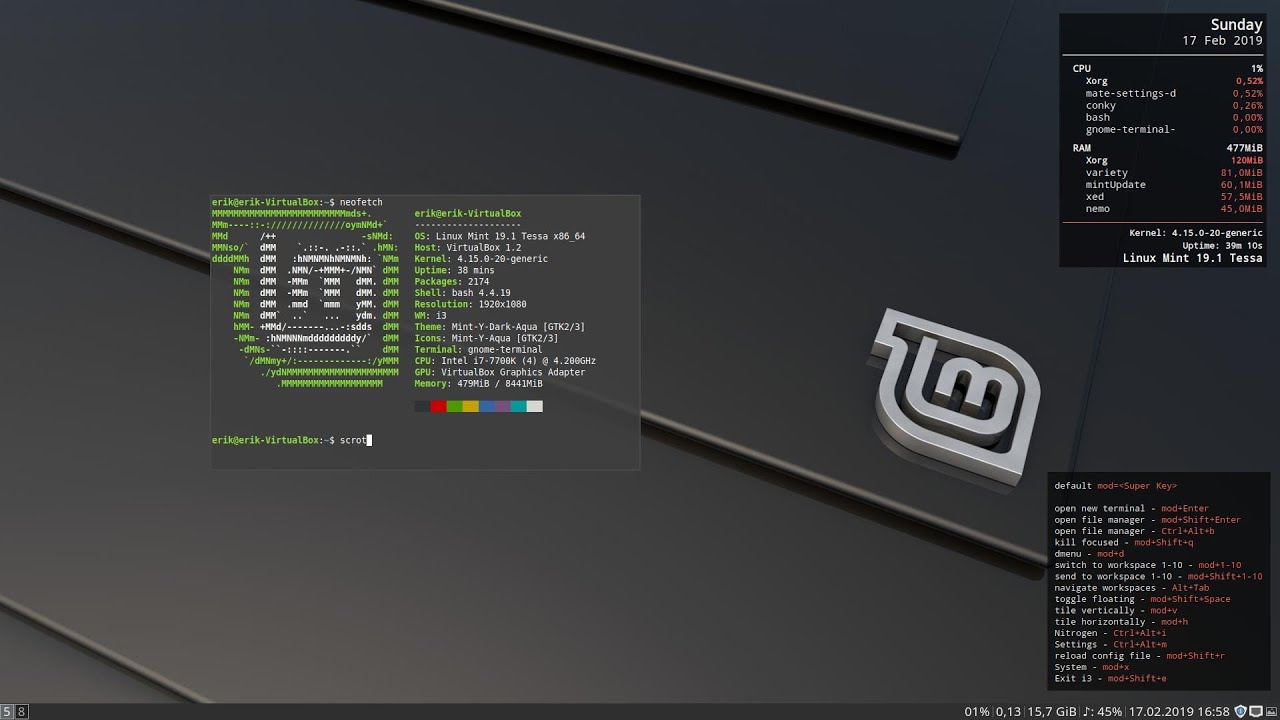
Task: Click the terminal prompt line with scrot
Action: click(x=292, y=440)
